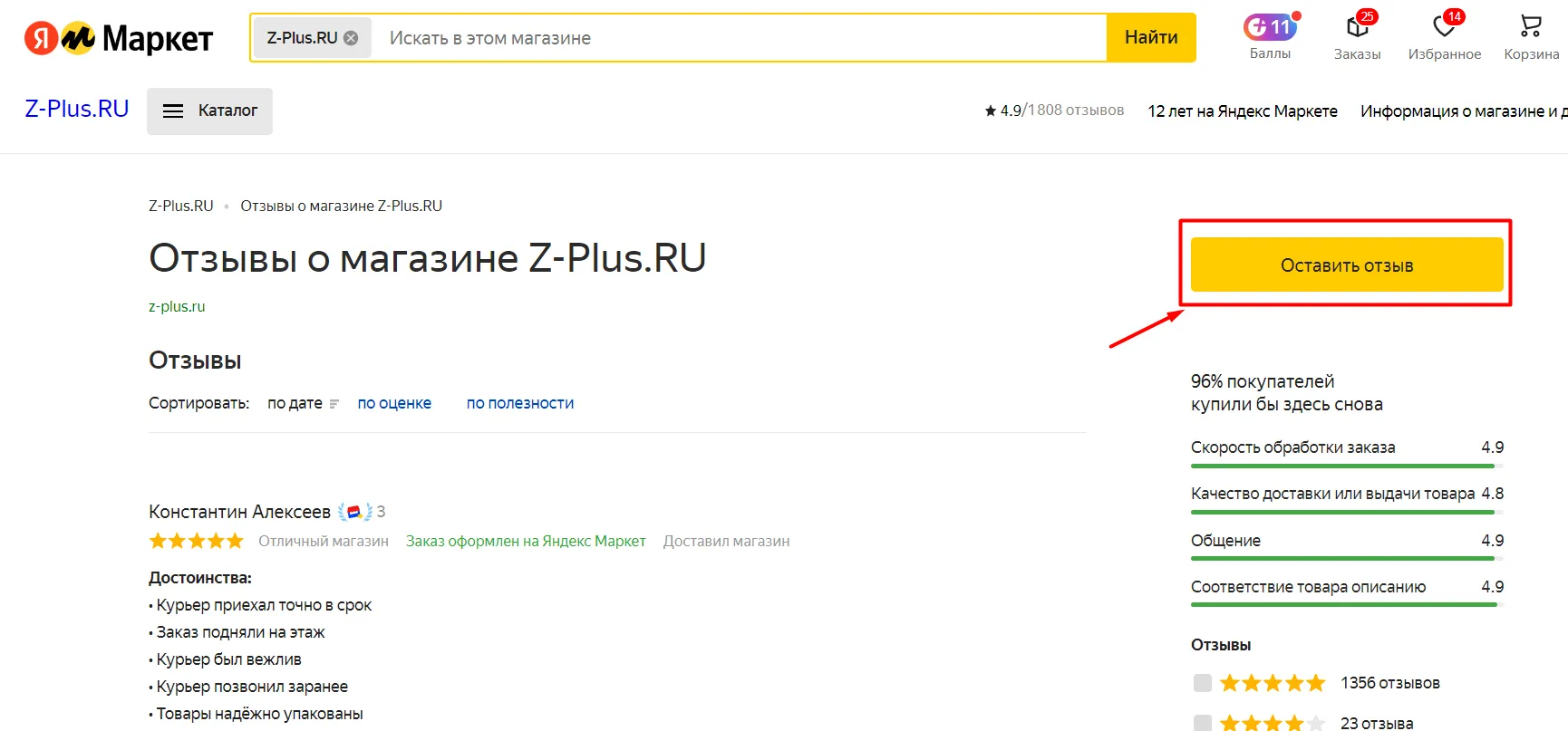The width and height of the screenshot is (1568, 731).
Task: Sort reviews по оценке
Action: point(394,403)
